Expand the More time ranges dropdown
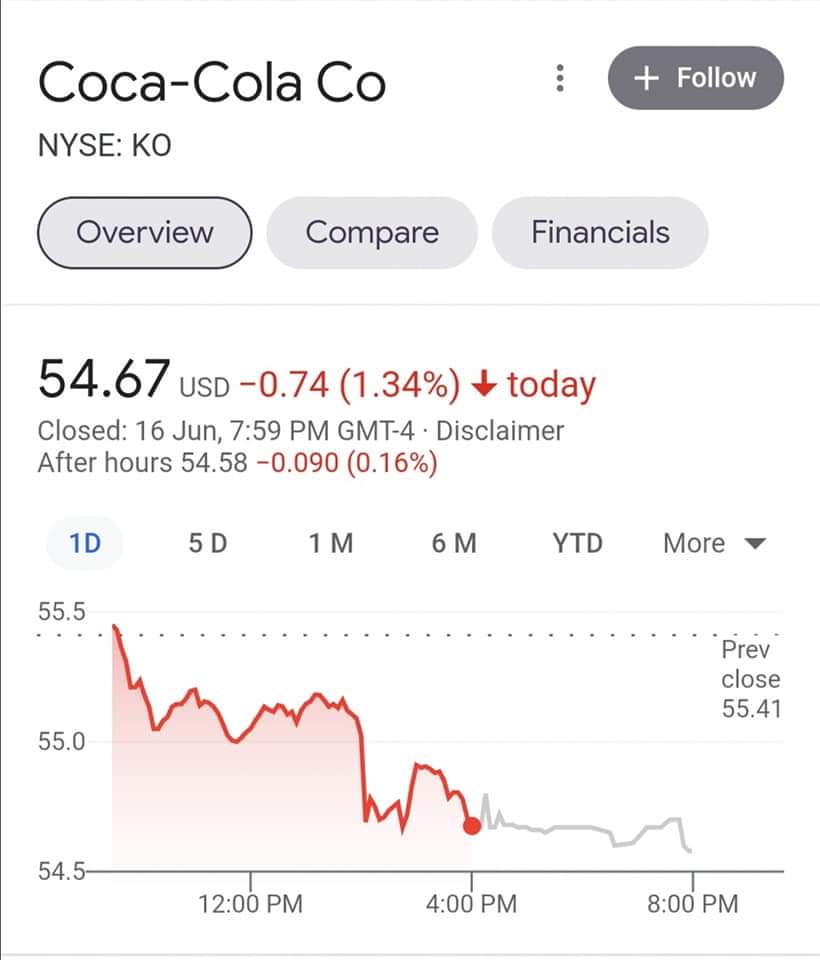Viewport: 820px width, 960px height. pyautogui.click(x=713, y=544)
